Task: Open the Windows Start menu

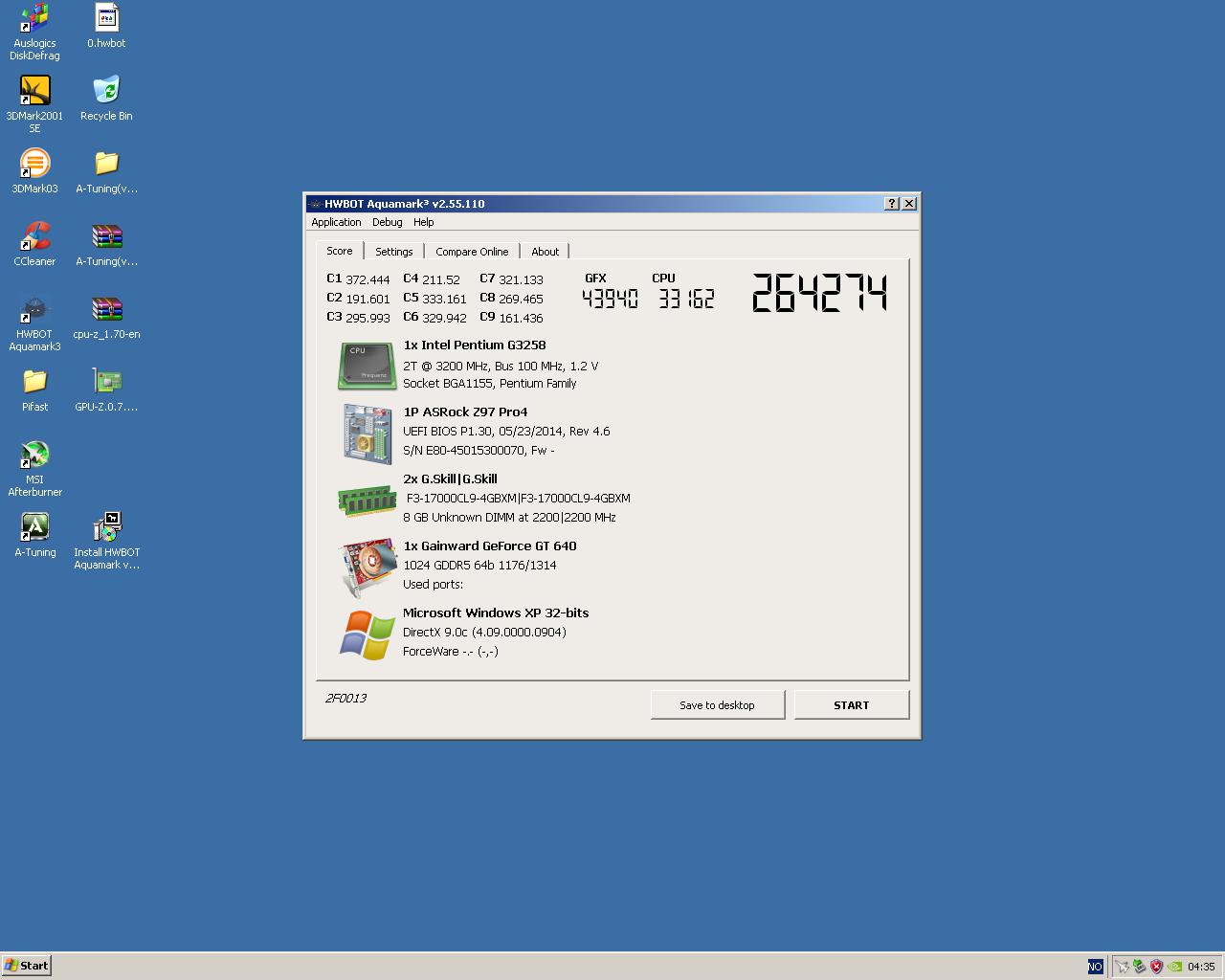Action: coord(26,966)
